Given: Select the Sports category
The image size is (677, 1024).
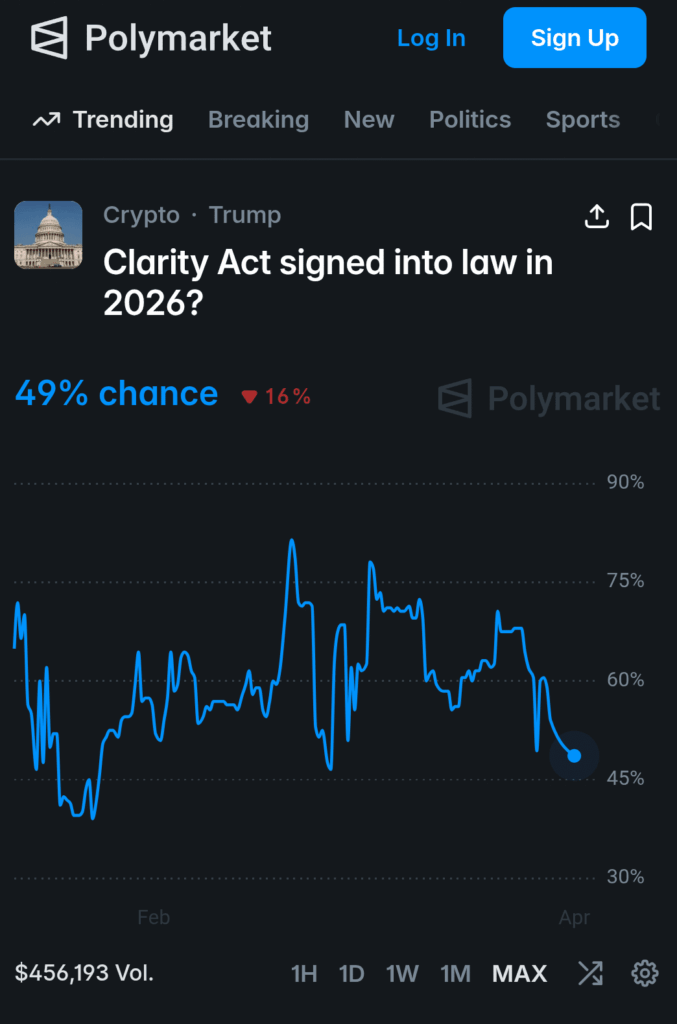Looking at the screenshot, I should pos(583,119).
